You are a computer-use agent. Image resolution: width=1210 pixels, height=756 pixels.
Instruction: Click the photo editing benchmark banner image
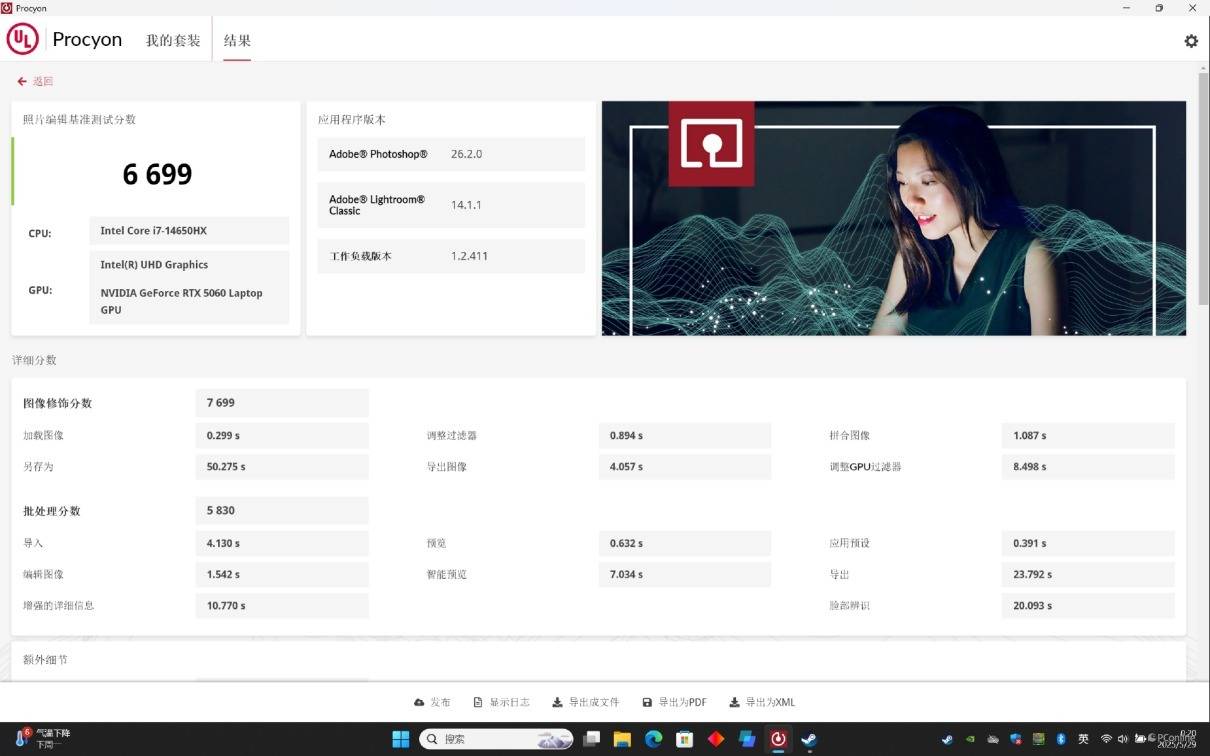tap(893, 218)
